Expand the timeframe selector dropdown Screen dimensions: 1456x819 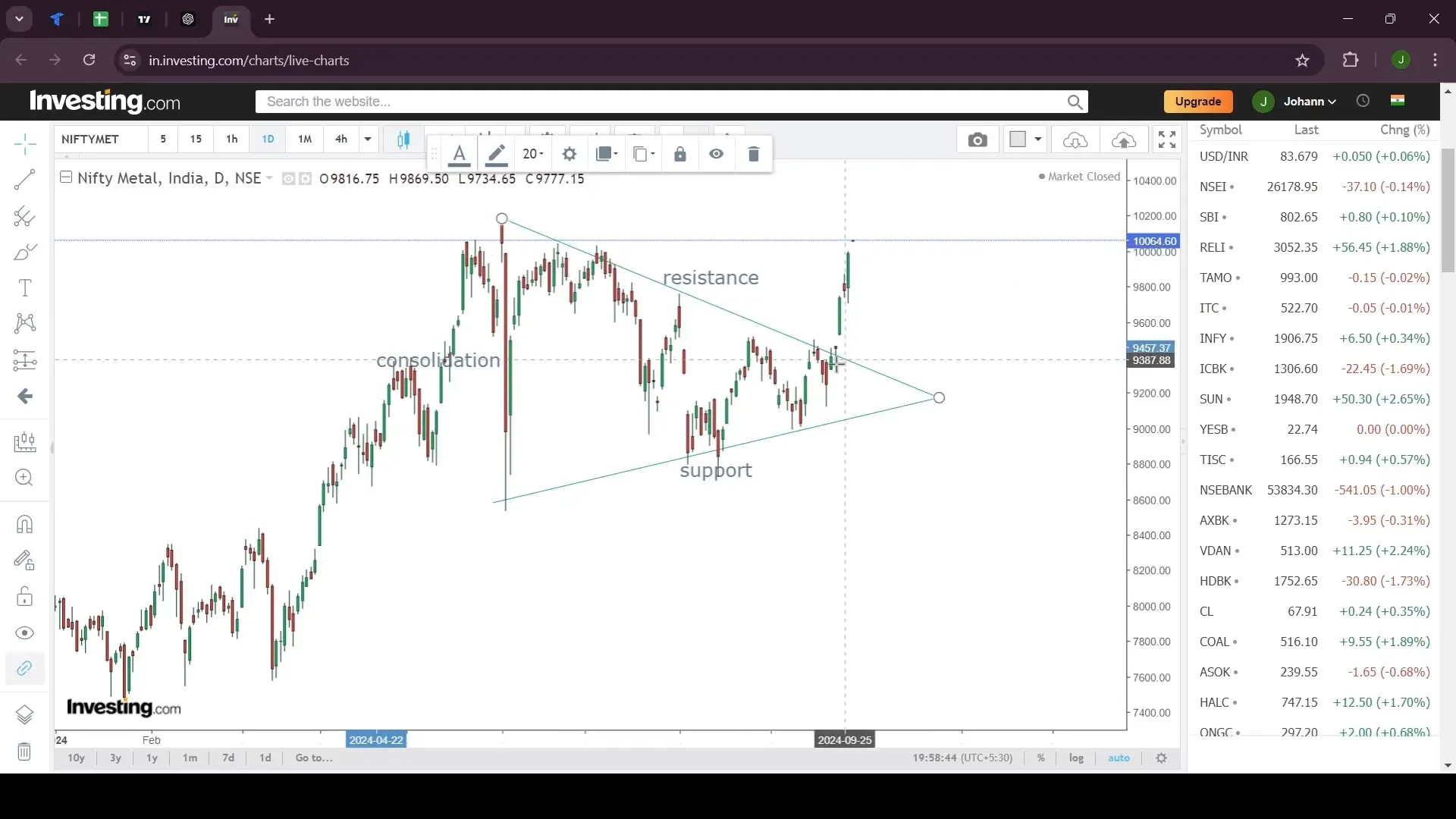[367, 139]
